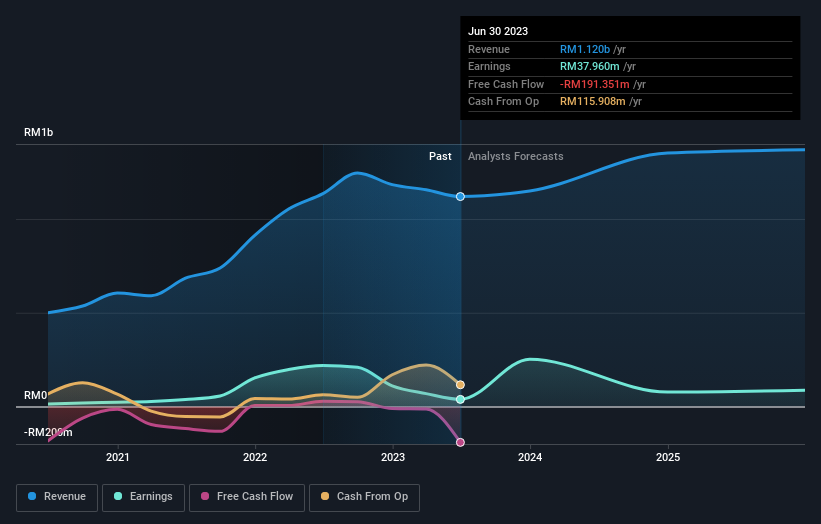This screenshot has width=821, height=524.
Task: Click the teal Earnings legend dot
Action: [x=118, y=496]
